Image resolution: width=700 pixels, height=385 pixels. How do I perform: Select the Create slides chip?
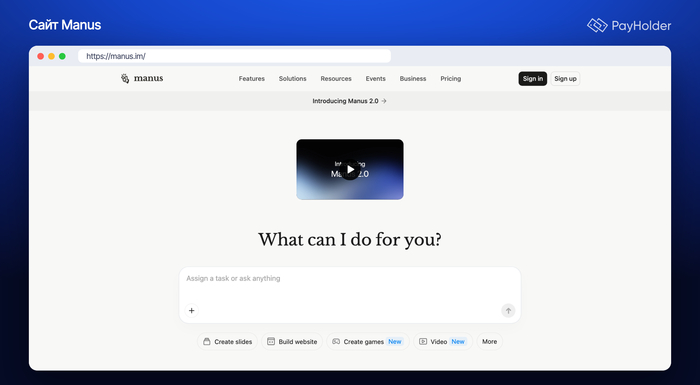click(x=228, y=342)
